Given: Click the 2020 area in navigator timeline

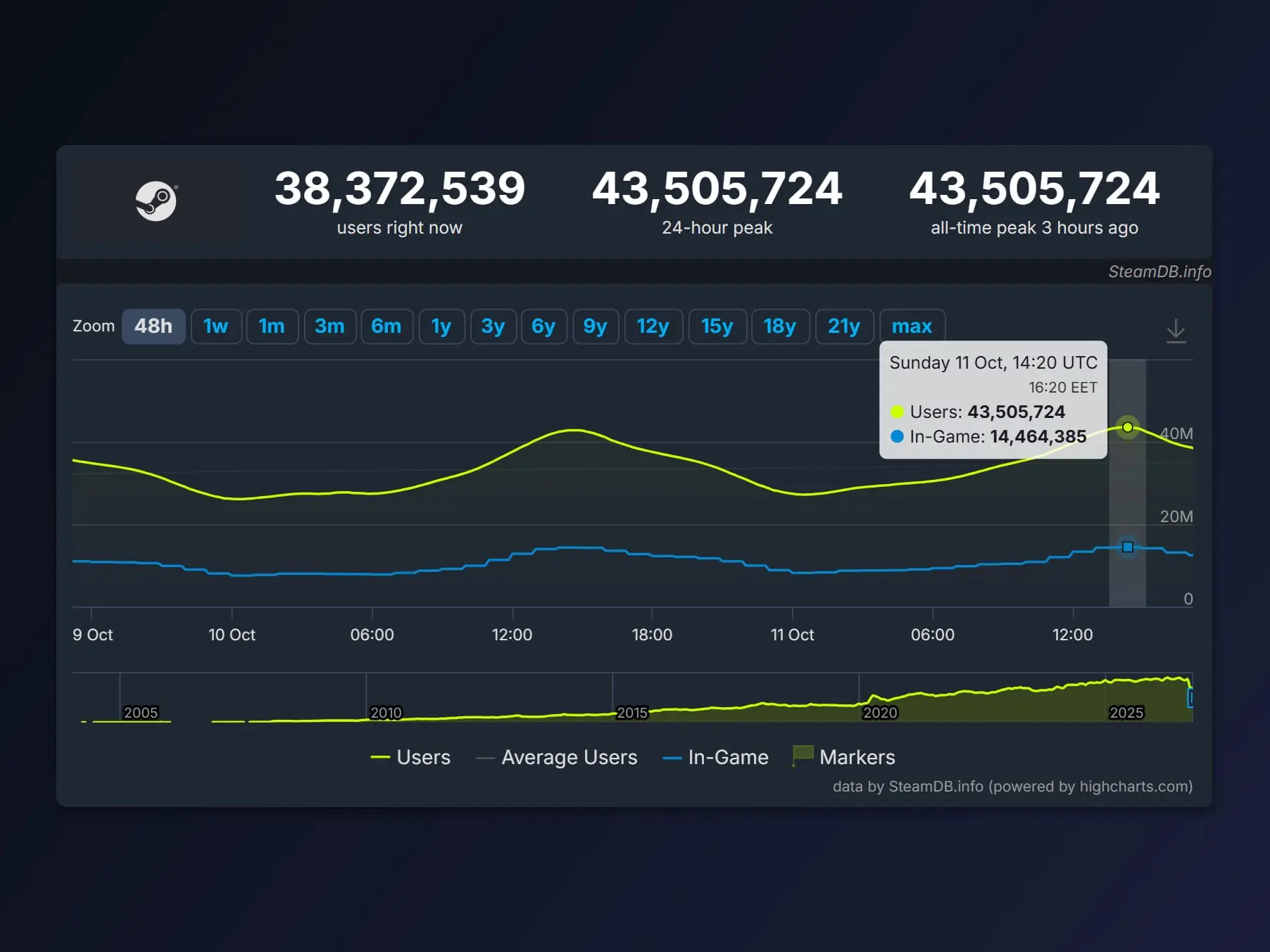Looking at the screenshot, I should 880,713.
